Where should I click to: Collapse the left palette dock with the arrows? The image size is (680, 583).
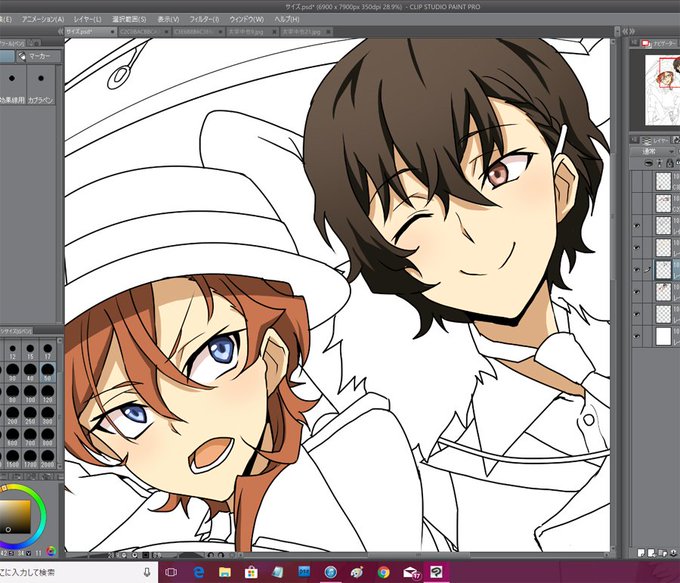pos(61,32)
